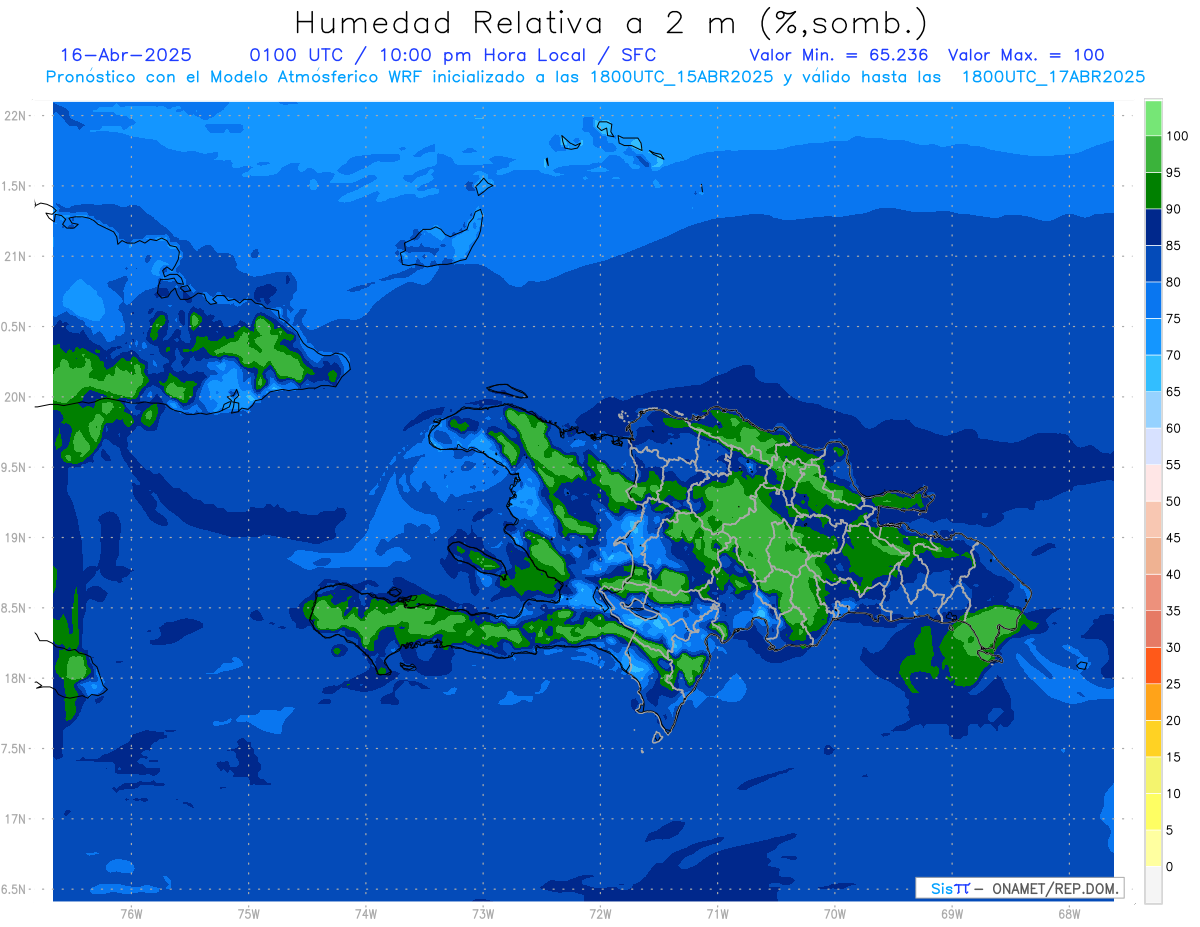
Task: Click the longitude label '76W'
Action: (x=131, y=913)
